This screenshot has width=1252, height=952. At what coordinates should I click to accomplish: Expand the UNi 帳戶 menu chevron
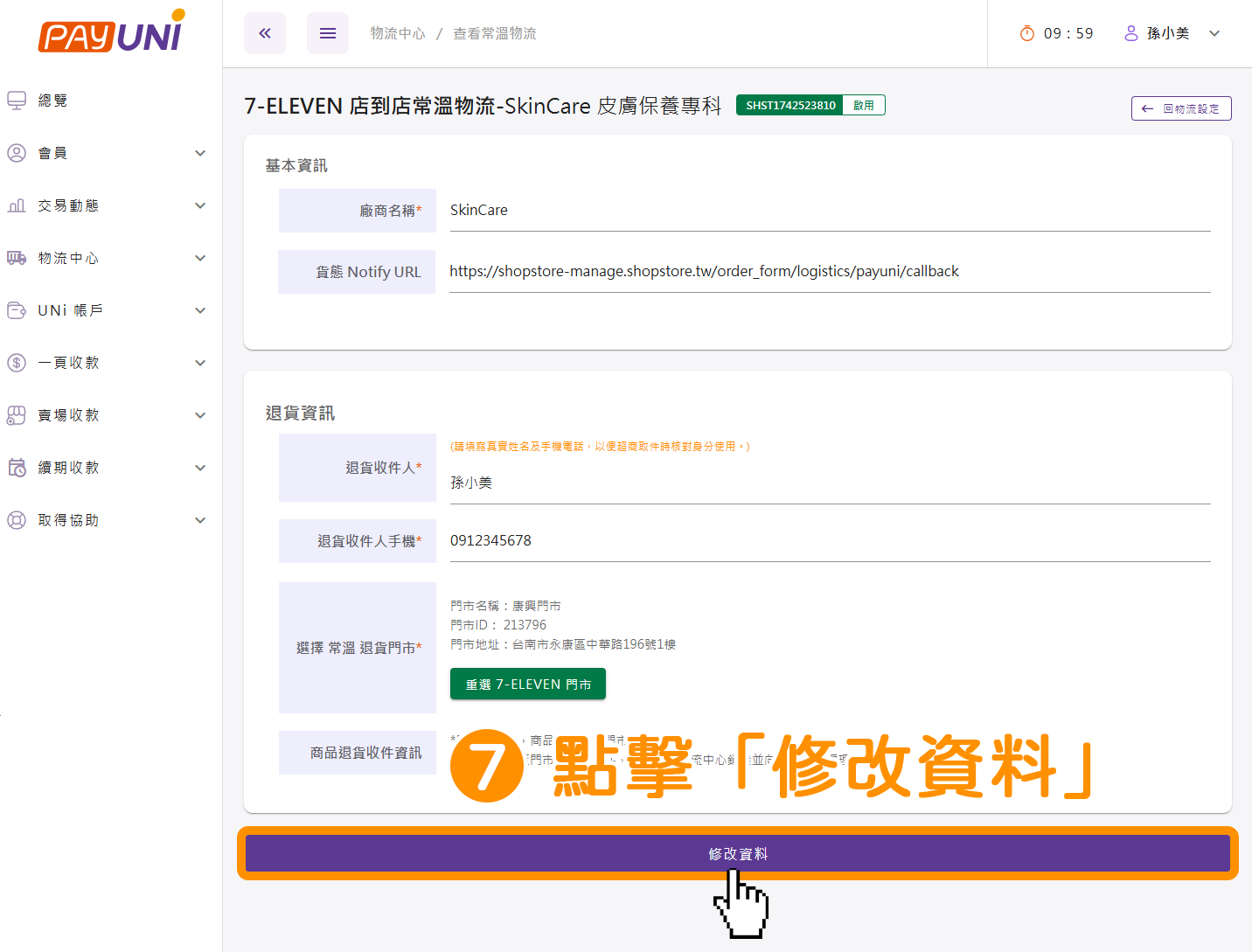pos(200,310)
